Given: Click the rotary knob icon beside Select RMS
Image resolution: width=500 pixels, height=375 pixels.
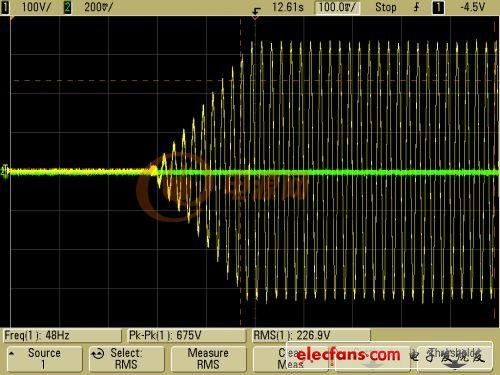Looking at the screenshot, I should pyautogui.click(x=98, y=354).
